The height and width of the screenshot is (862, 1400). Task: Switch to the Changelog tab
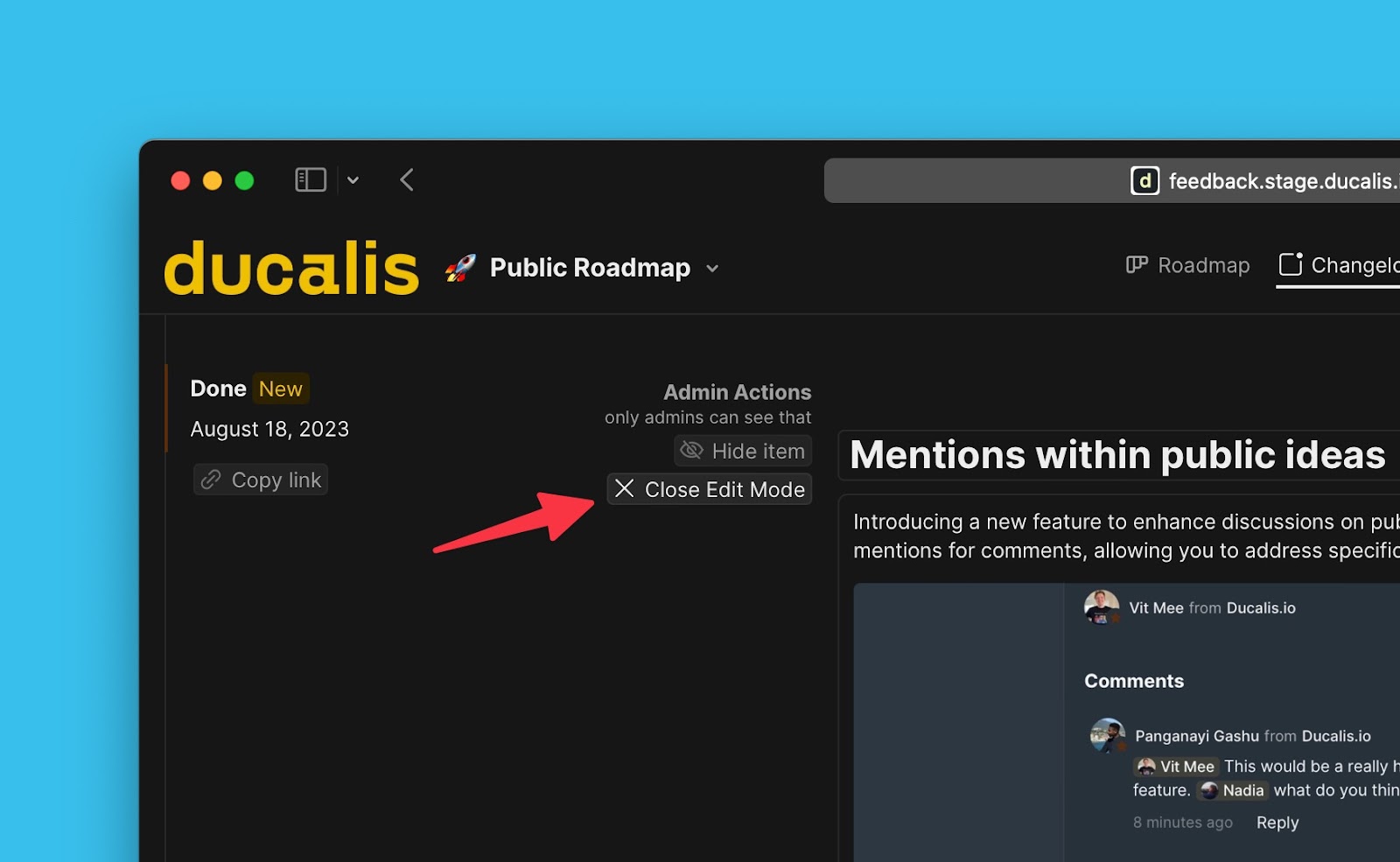click(x=1339, y=265)
